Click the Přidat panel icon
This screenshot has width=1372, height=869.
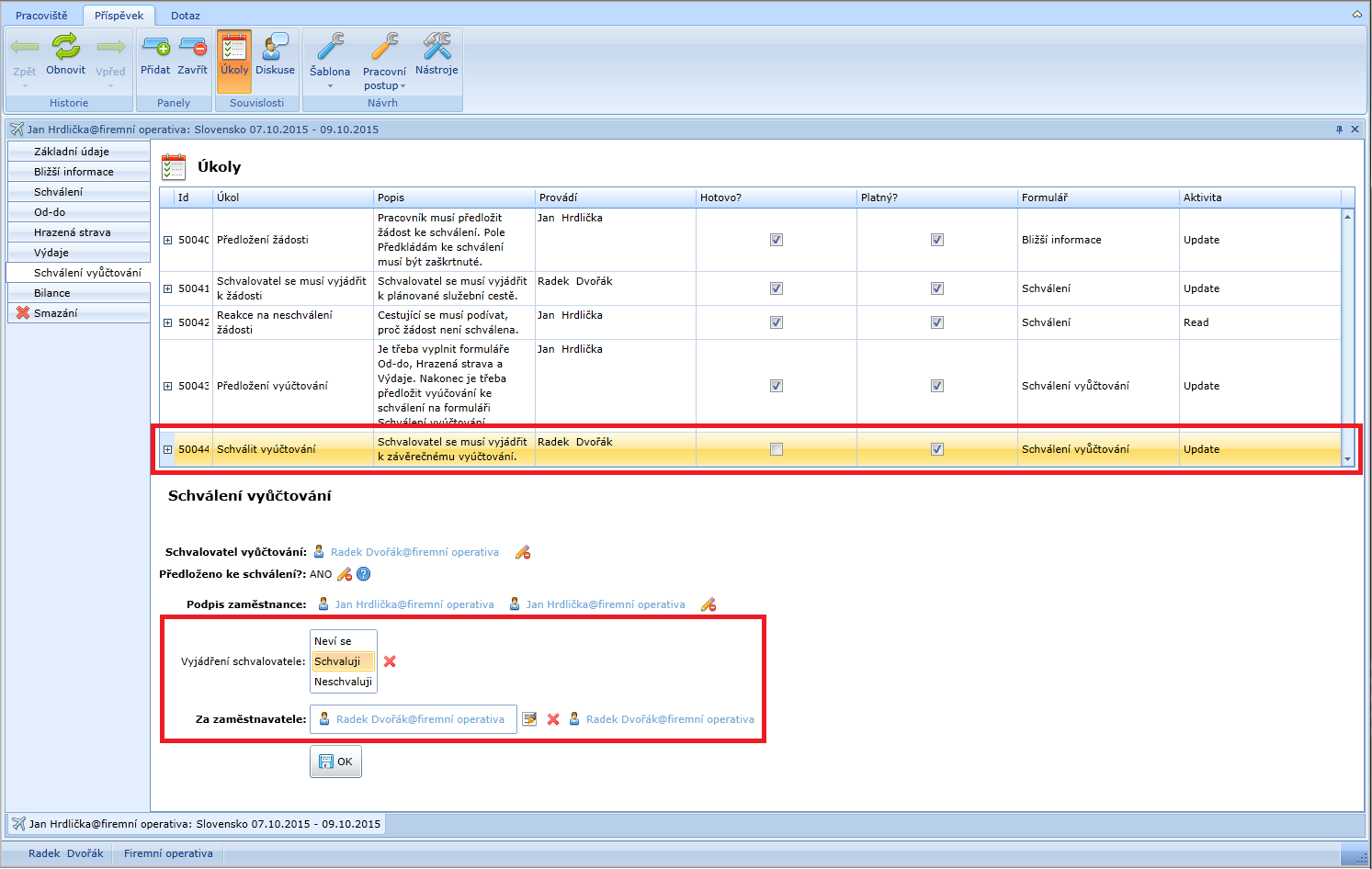155,48
